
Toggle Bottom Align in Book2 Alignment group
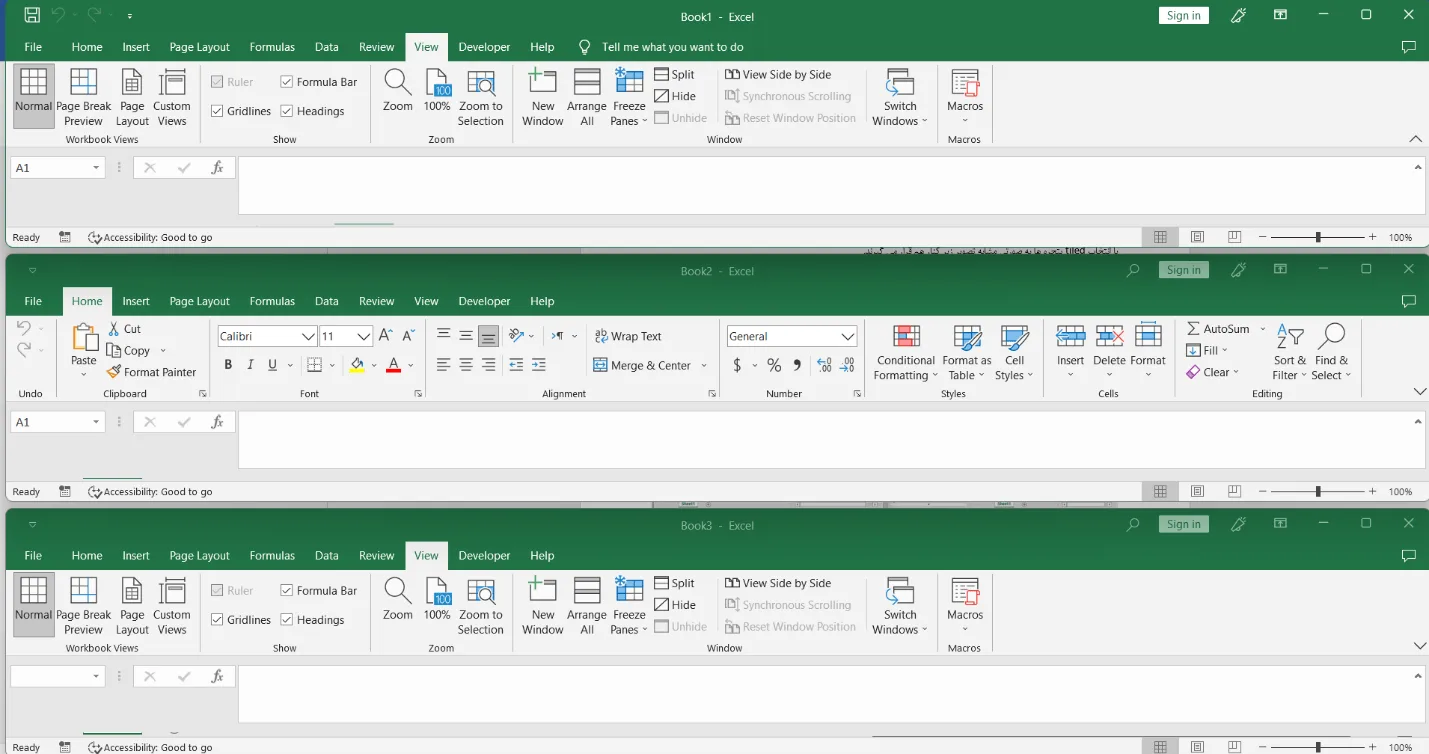coord(488,336)
